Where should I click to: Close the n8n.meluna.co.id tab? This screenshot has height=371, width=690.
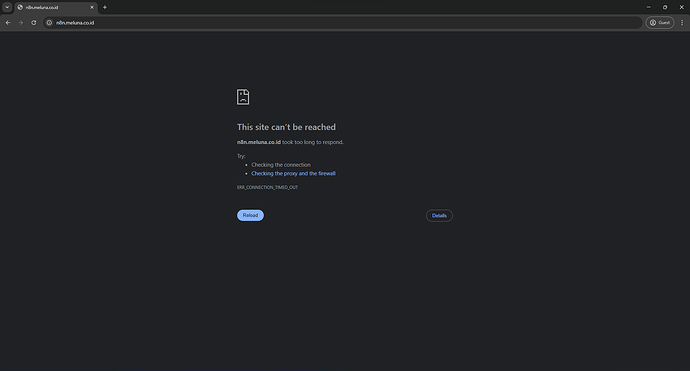click(92, 7)
